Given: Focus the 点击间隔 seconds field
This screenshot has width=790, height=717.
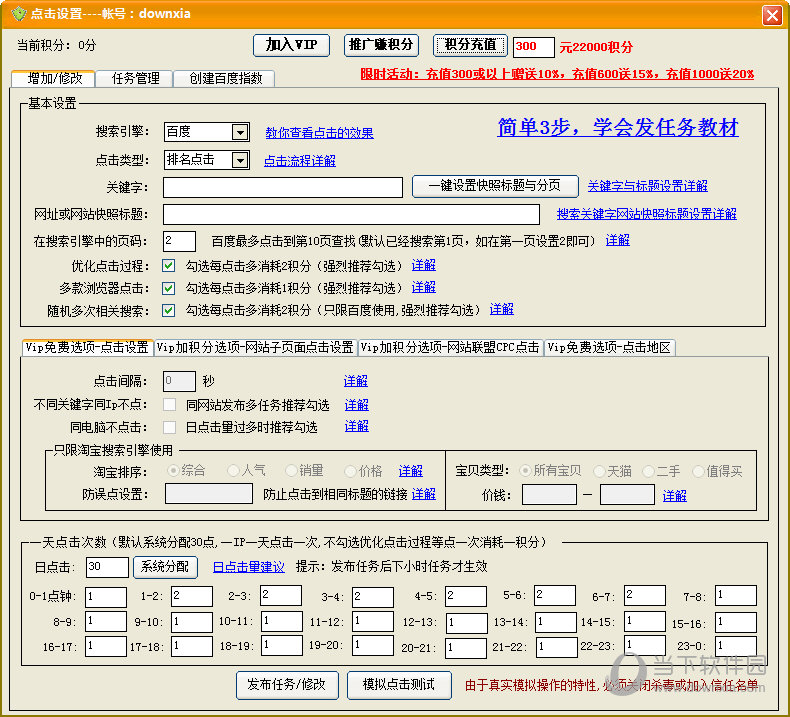Looking at the screenshot, I should click(x=179, y=381).
